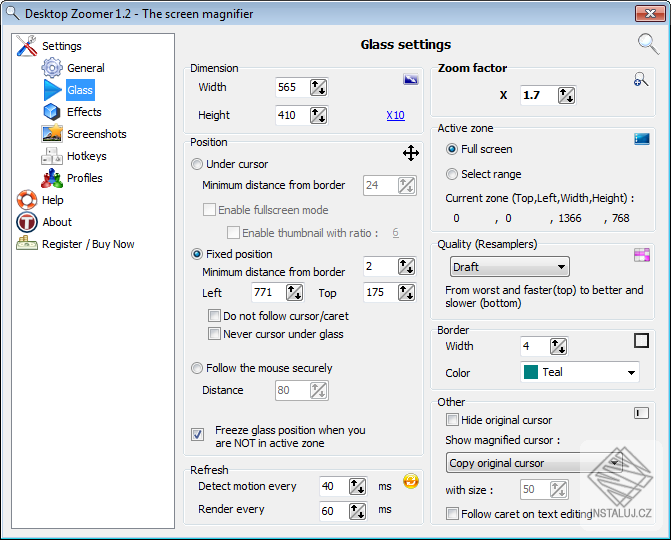Click the Dimension resize icon

click(x=410, y=79)
